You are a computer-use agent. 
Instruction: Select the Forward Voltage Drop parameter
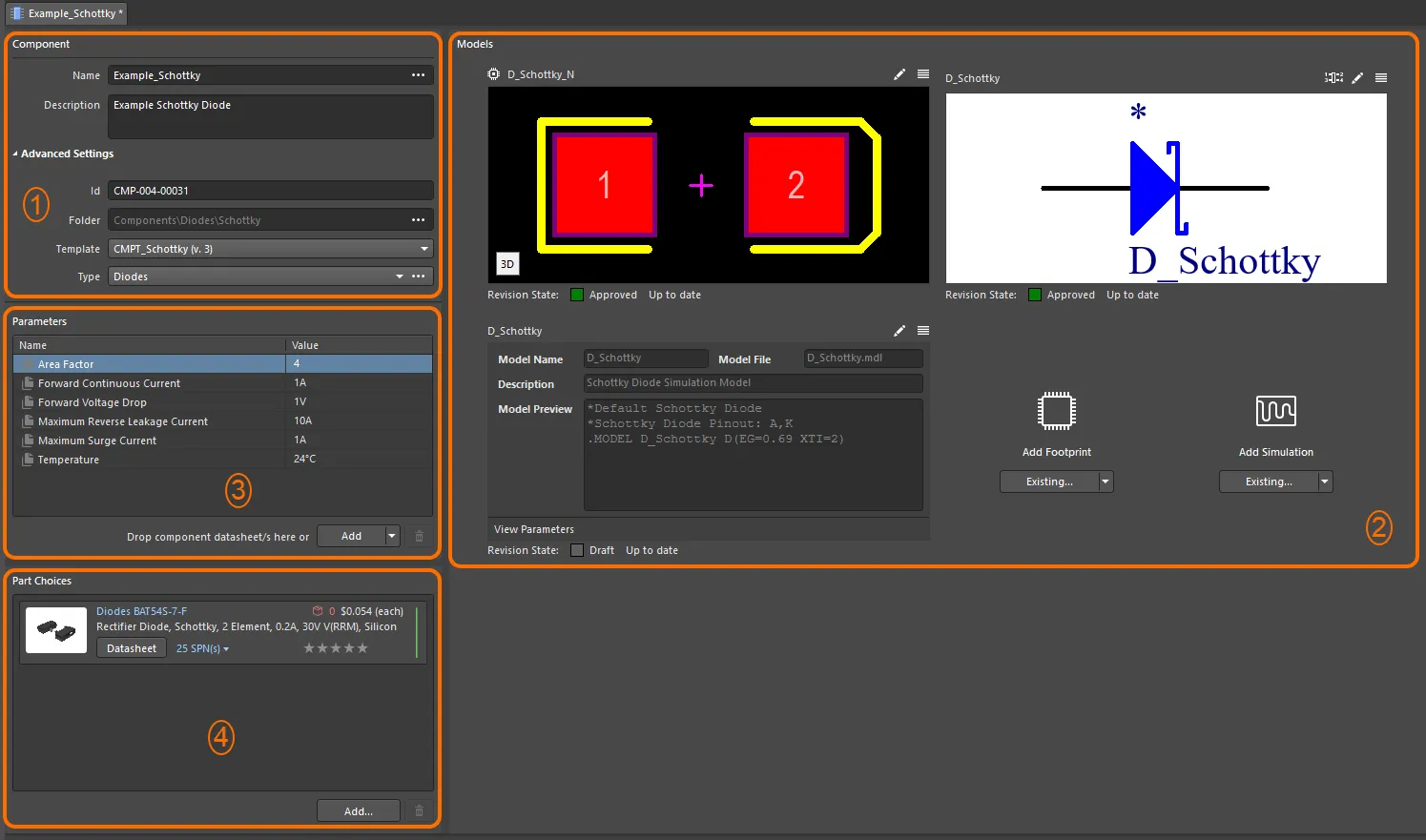click(x=222, y=402)
